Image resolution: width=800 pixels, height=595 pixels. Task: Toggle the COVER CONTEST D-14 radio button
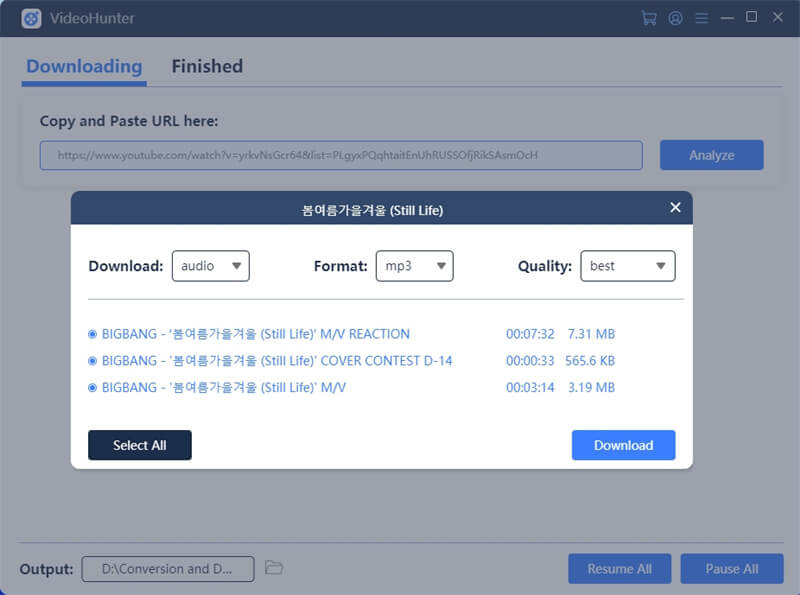pyautogui.click(x=92, y=361)
